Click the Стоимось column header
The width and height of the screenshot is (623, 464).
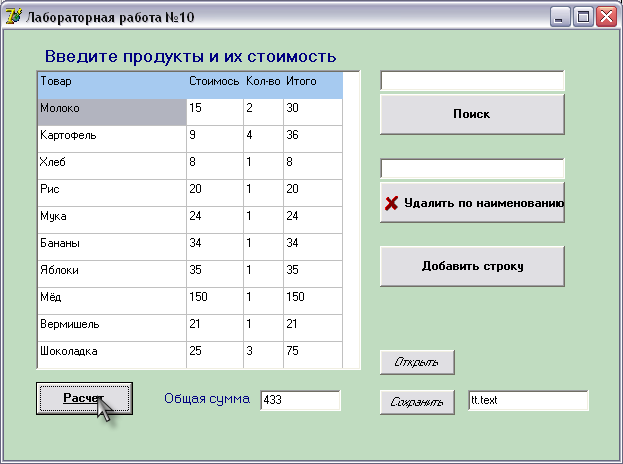215,85
